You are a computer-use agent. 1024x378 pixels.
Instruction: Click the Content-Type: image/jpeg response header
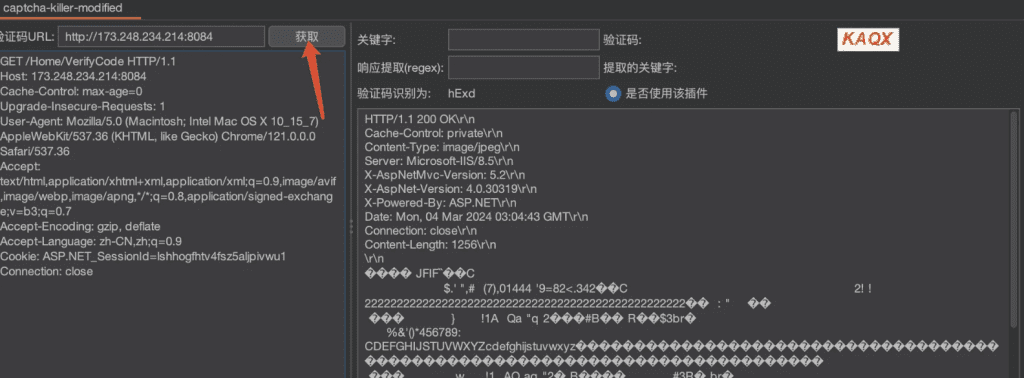(x=442, y=147)
